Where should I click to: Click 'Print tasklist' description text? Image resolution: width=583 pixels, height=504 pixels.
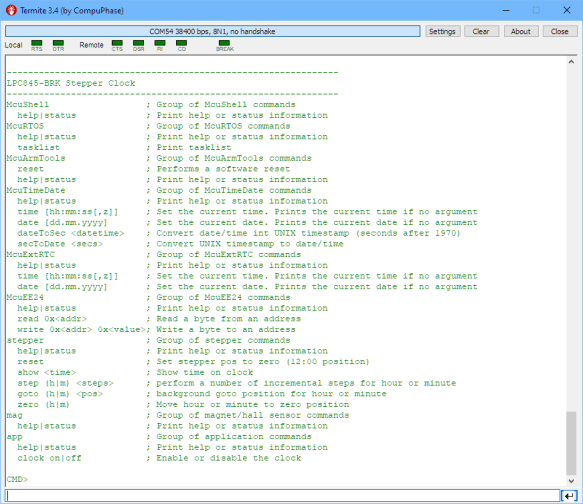(194, 148)
